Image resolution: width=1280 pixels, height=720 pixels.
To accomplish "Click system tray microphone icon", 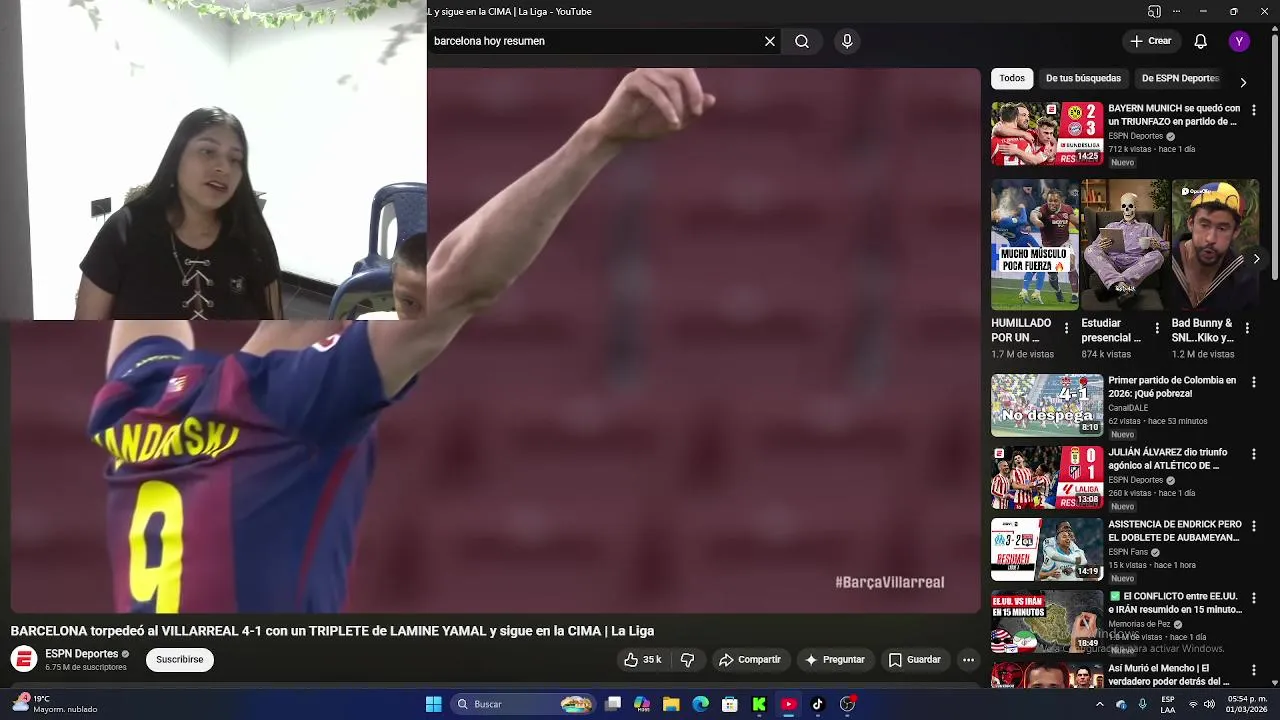I will point(1142,704).
